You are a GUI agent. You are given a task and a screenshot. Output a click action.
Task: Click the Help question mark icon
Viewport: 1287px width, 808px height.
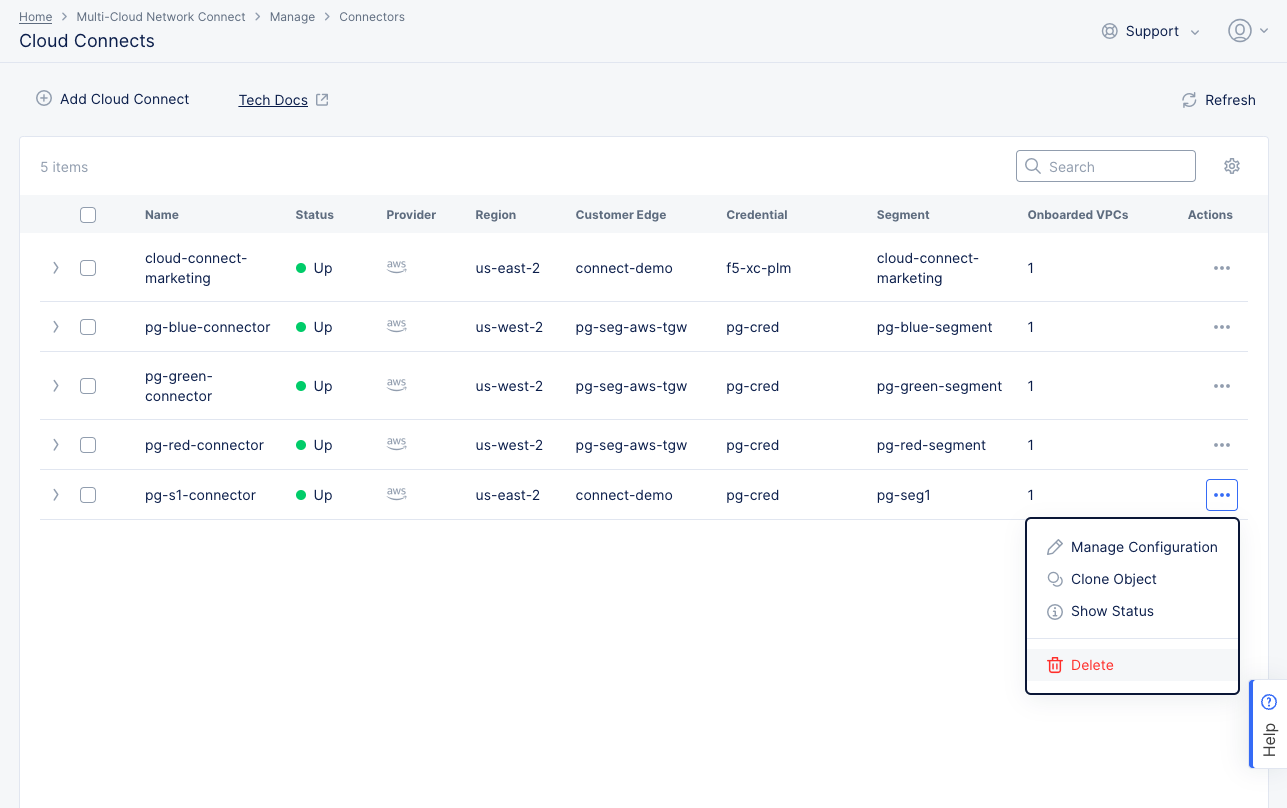click(x=1269, y=702)
